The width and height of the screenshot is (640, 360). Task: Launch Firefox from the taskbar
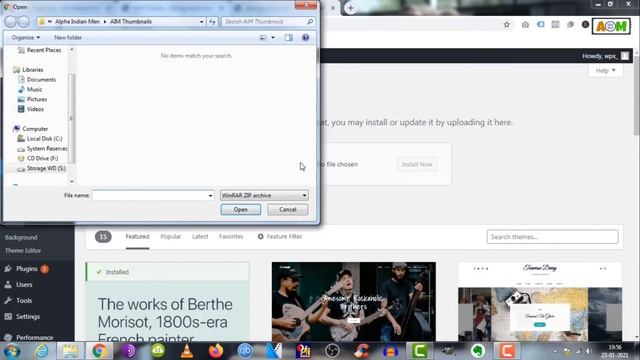(x=216, y=351)
